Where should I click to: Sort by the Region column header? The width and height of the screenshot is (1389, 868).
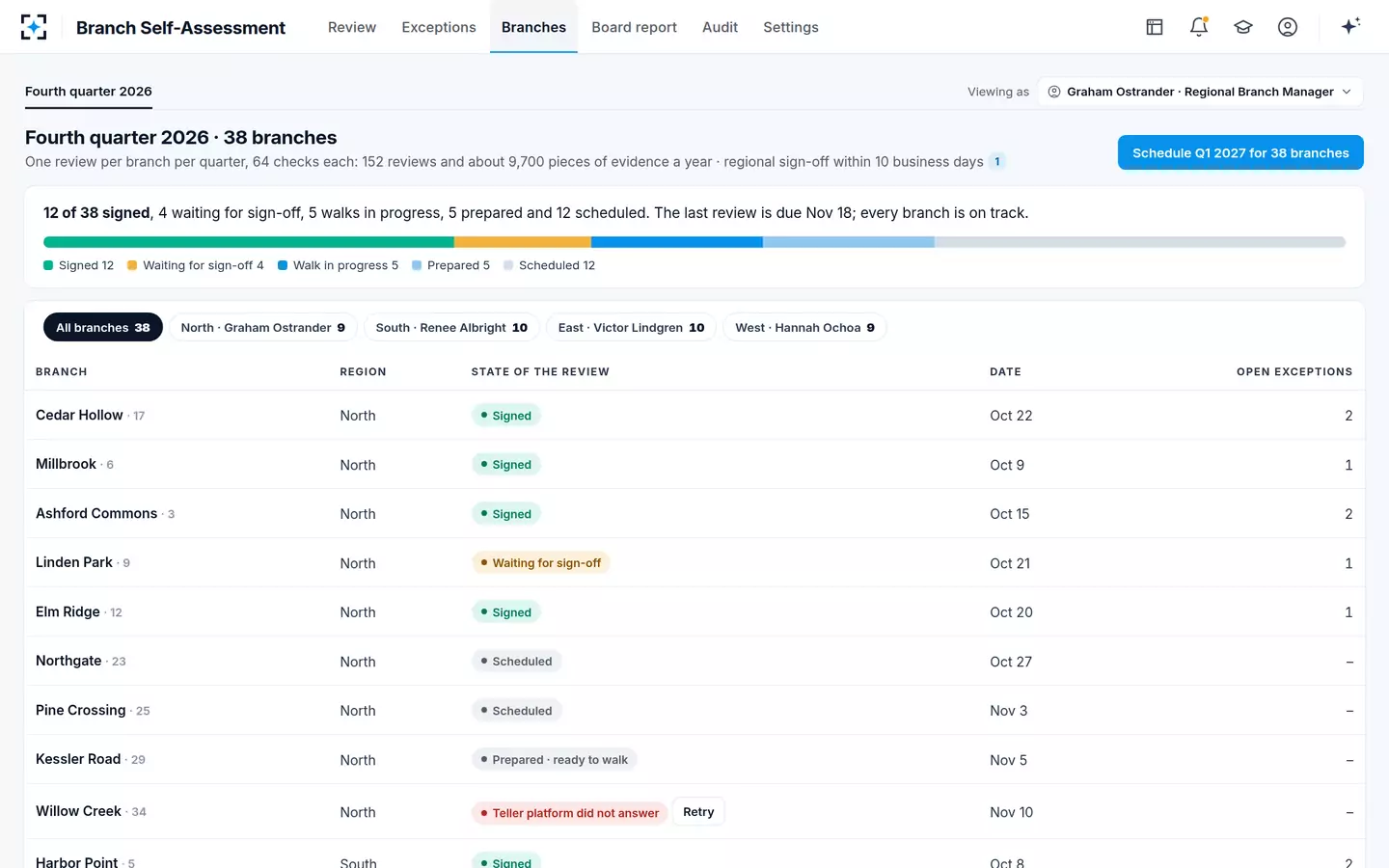pyautogui.click(x=364, y=371)
